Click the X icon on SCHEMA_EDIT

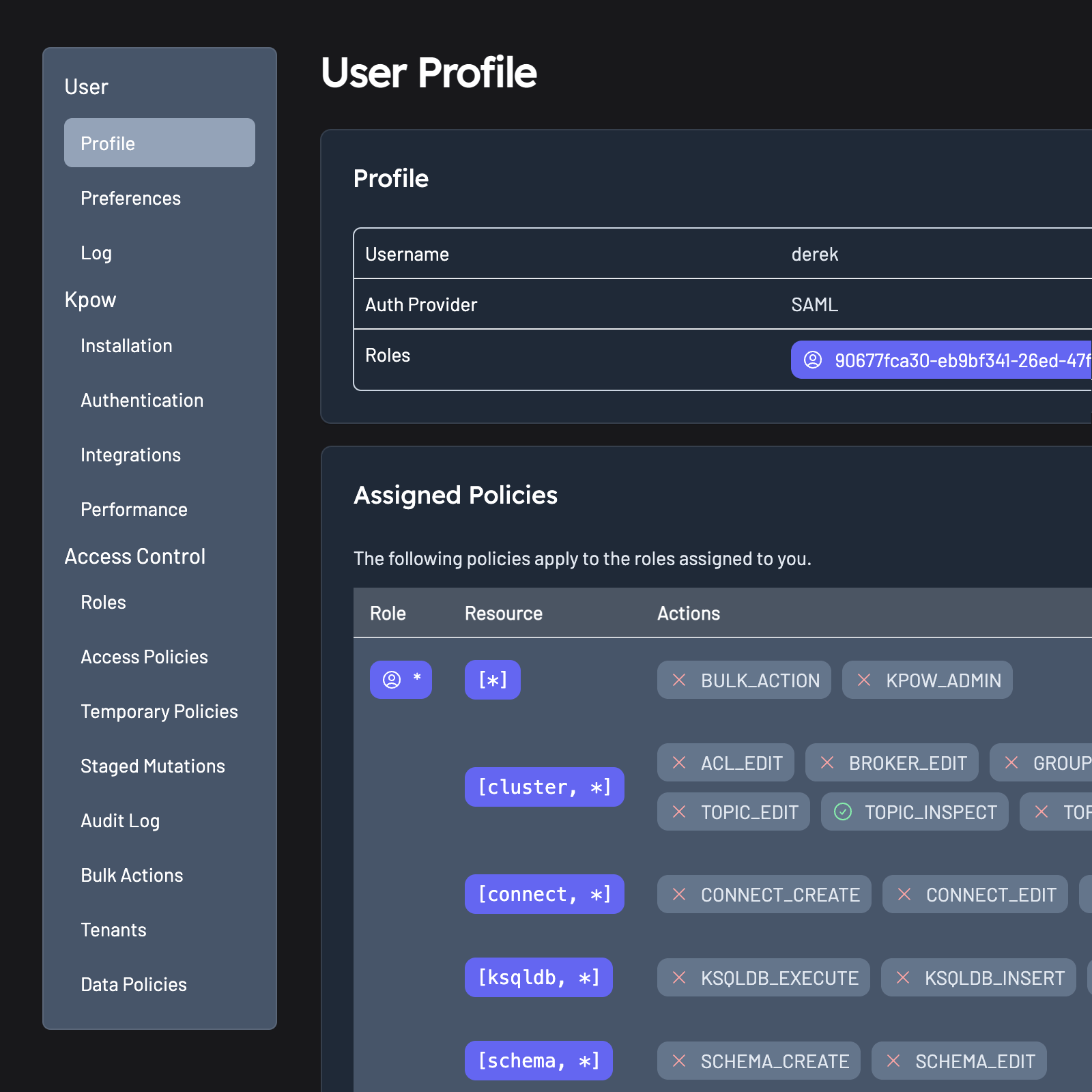point(893,1061)
